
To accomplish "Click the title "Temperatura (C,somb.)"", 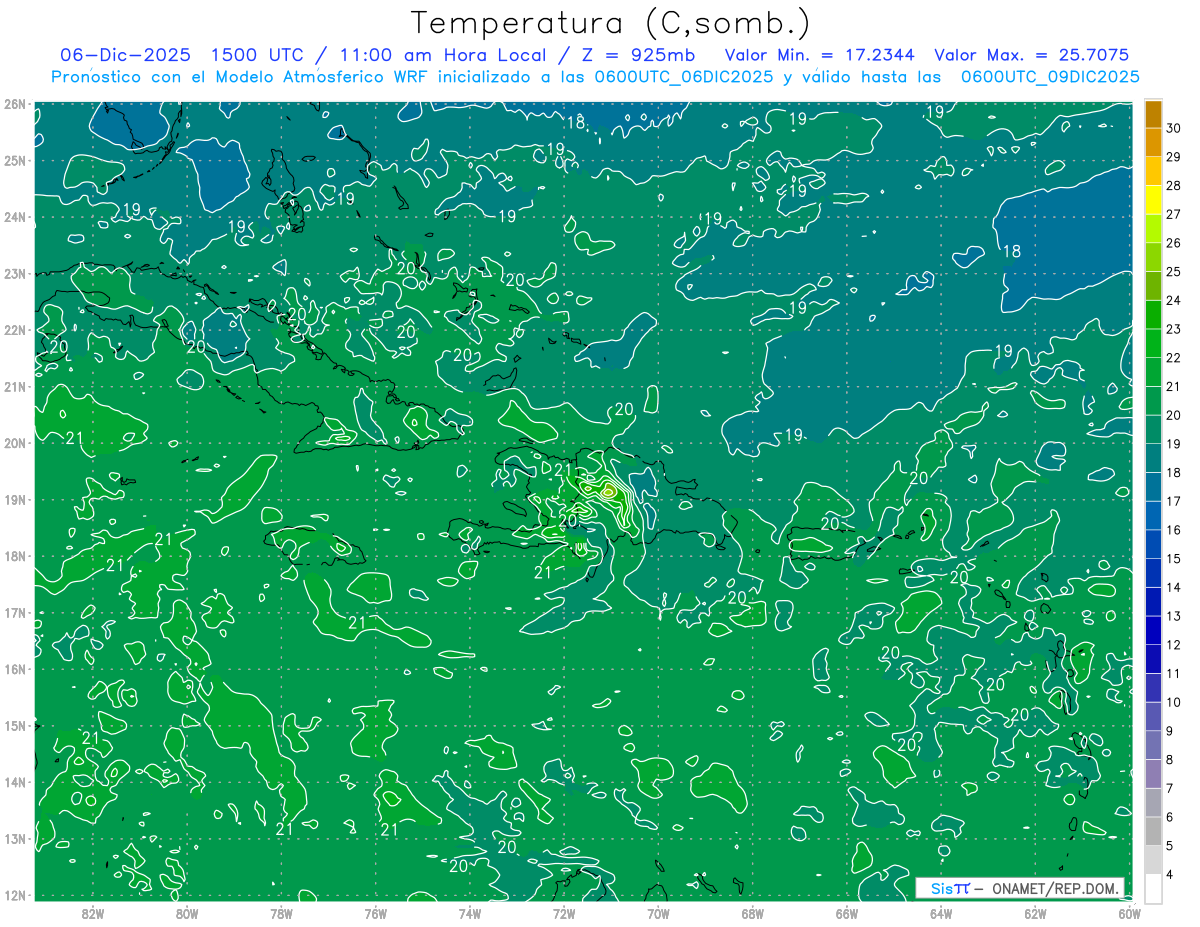I will [611, 24].
